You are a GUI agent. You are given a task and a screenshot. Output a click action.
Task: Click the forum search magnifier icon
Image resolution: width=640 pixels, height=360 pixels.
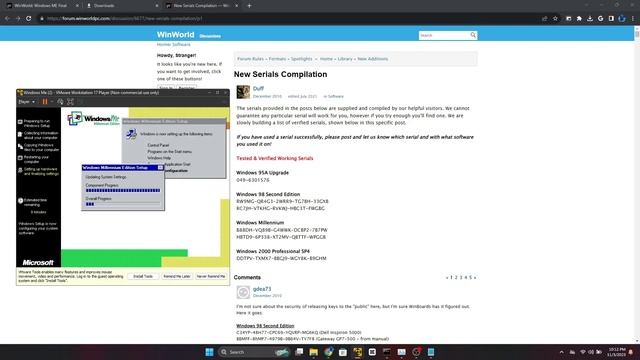pos(473,35)
